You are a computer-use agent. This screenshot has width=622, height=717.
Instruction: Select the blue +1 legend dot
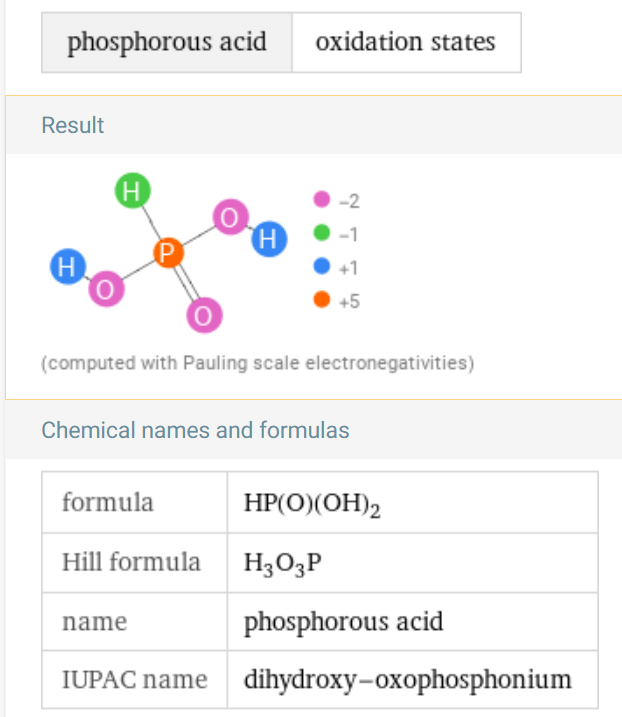322,266
